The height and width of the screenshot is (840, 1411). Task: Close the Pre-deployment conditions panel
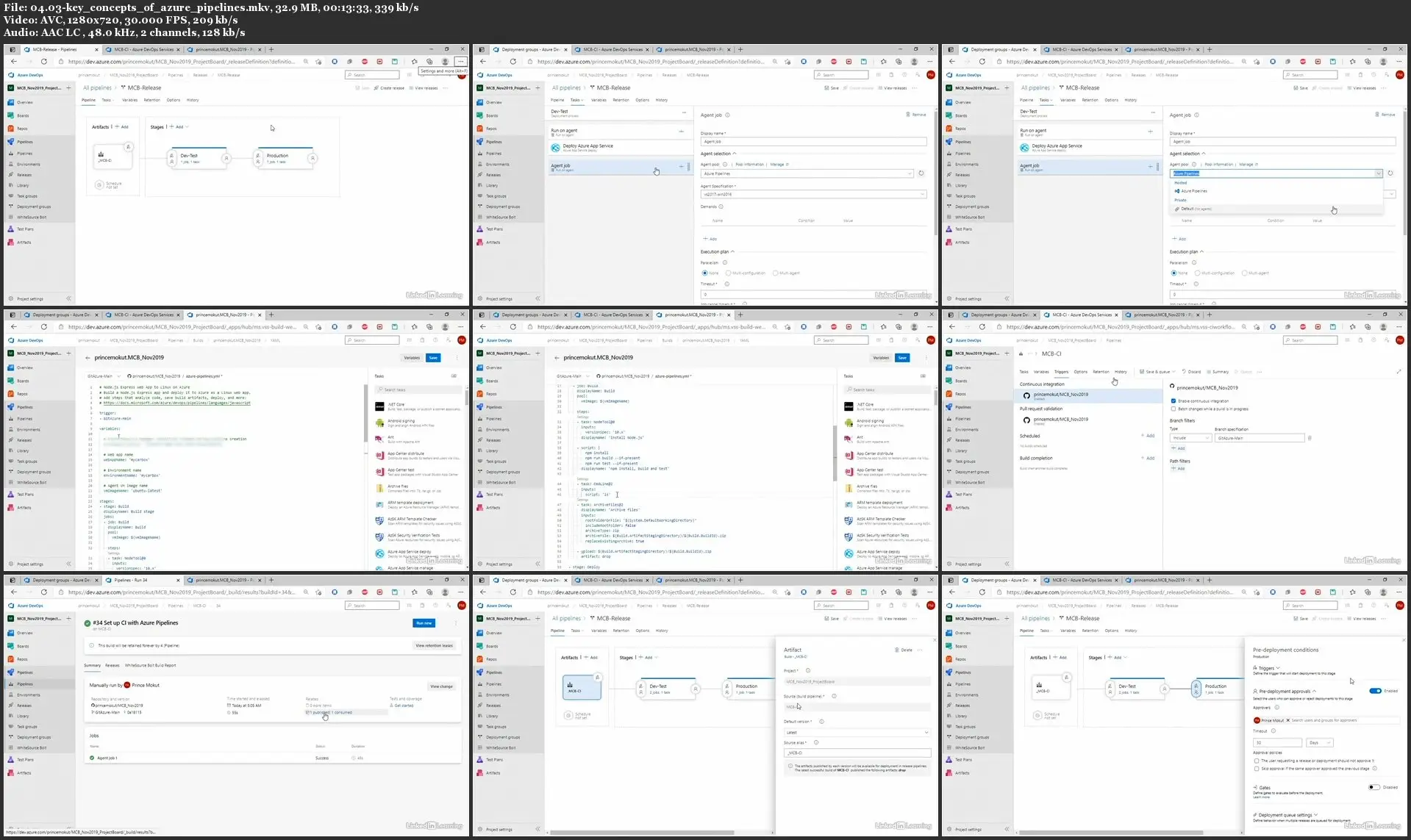(x=1404, y=641)
